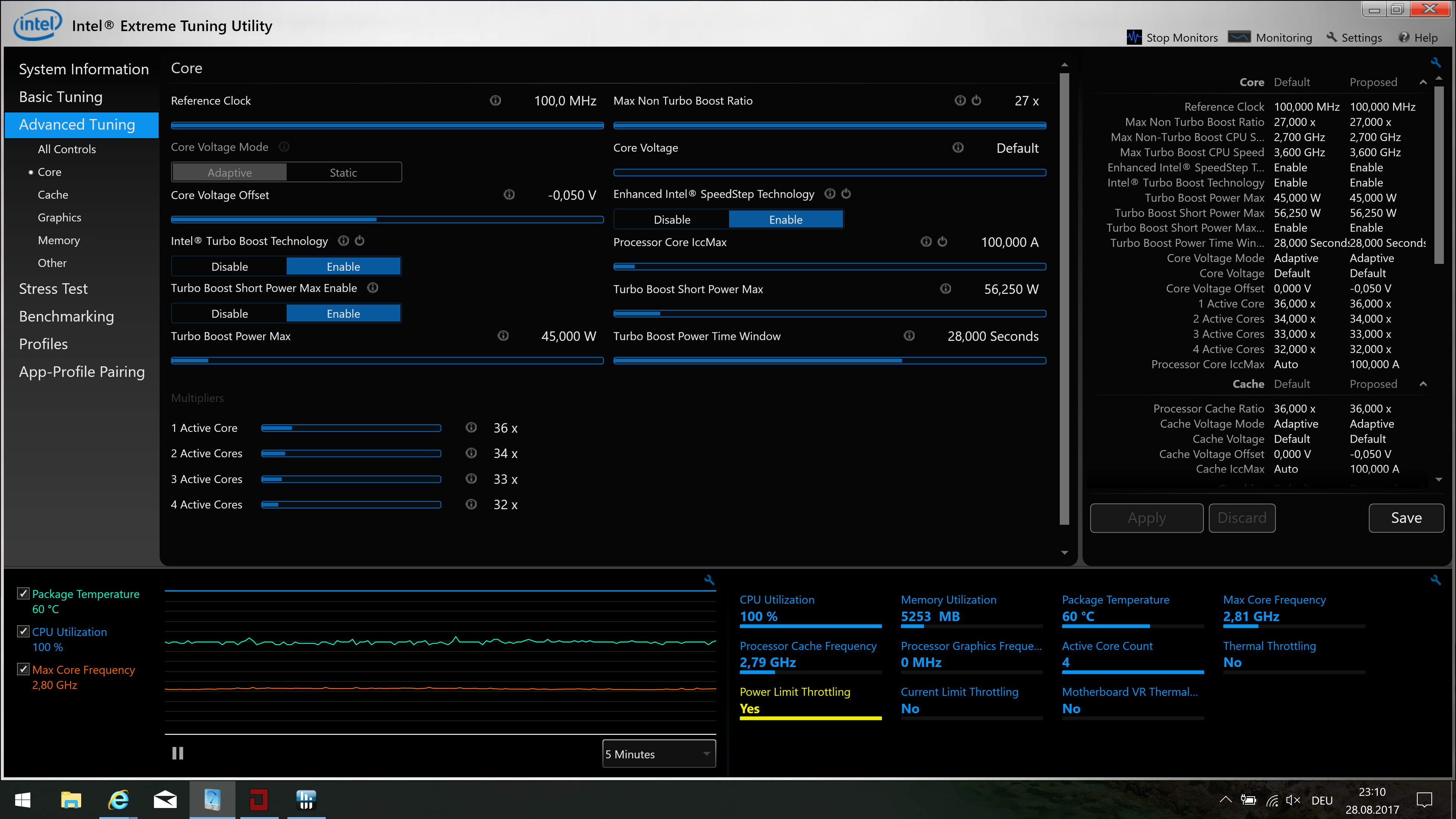Click info icon for 1 Active Core multiplier
Screen dimensions: 1456x819
coord(471,427)
